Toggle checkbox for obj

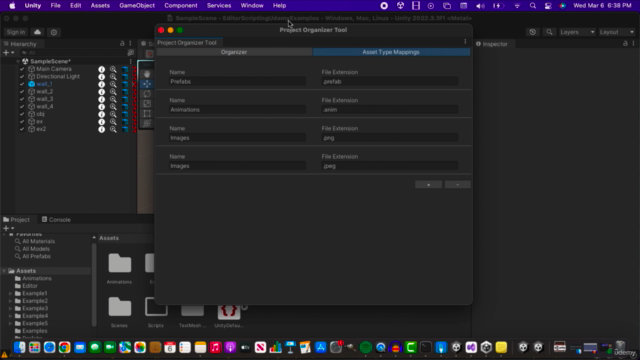tap(22, 114)
